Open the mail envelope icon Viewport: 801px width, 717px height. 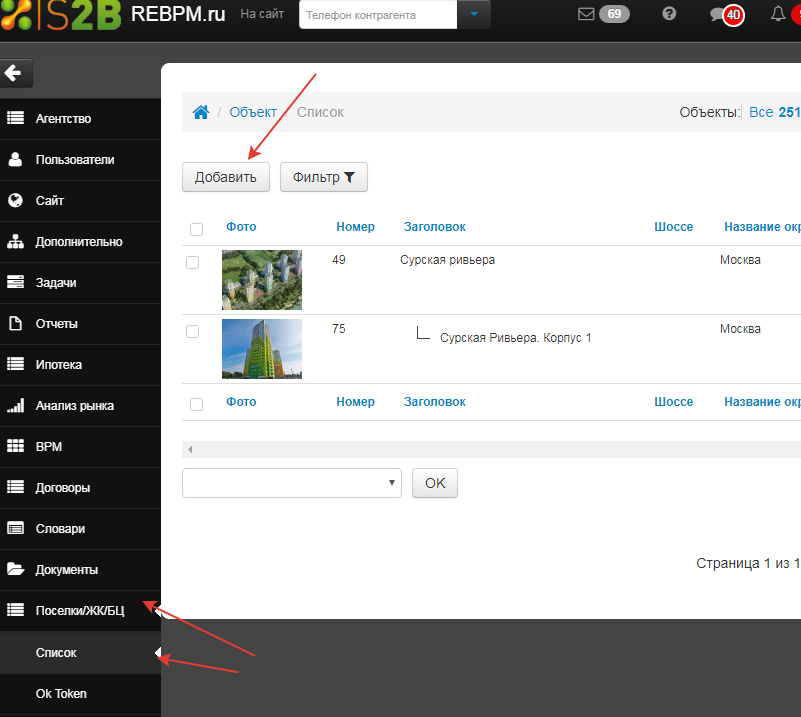coord(586,14)
